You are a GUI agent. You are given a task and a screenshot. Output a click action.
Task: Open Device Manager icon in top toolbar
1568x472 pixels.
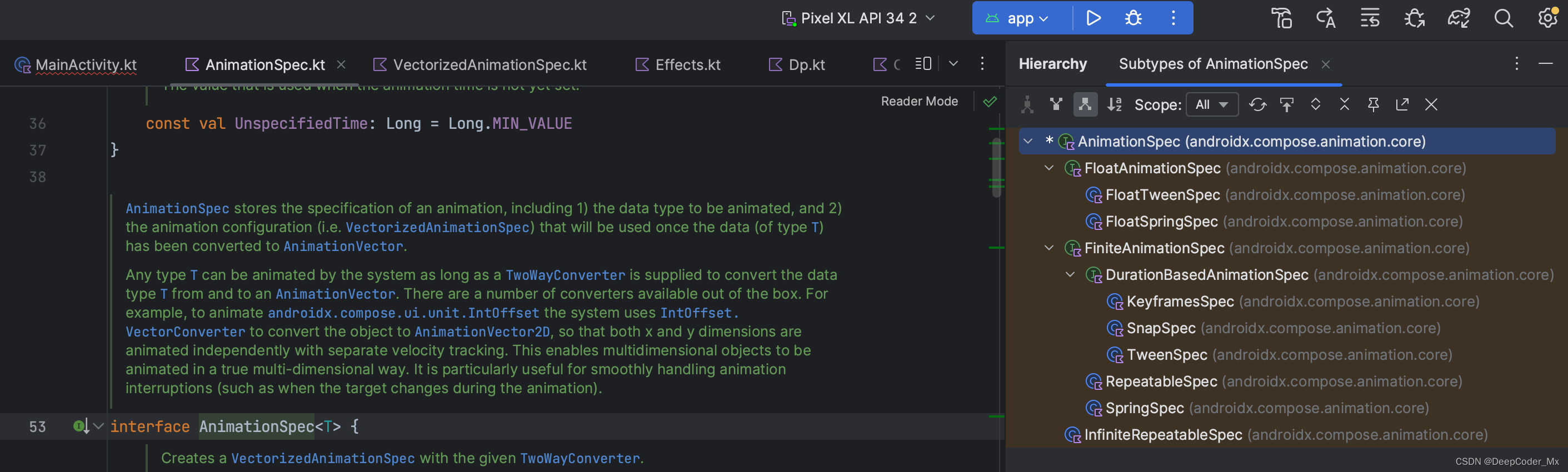pos(1281,18)
